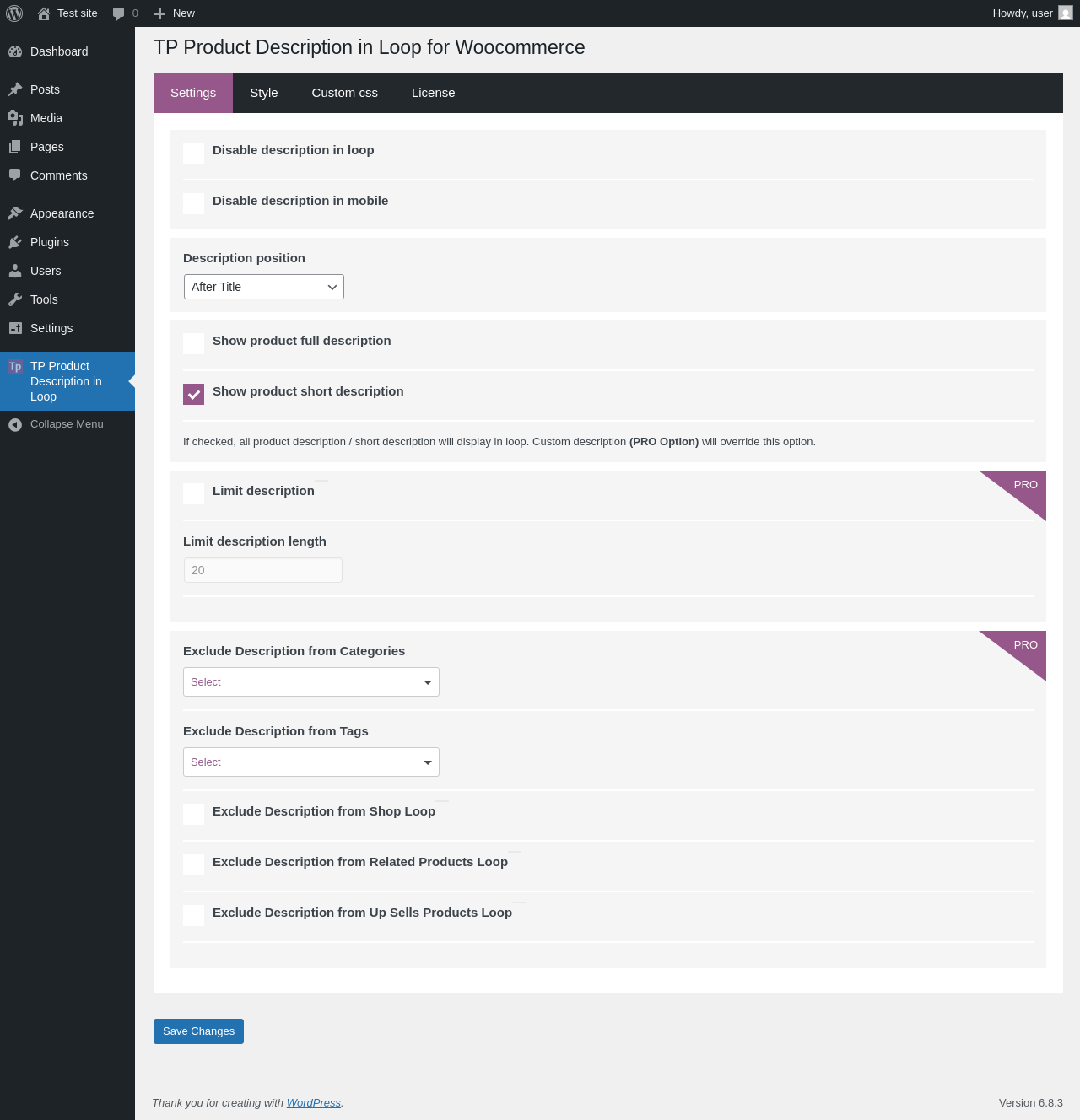Click the Settings sliders icon in sidebar

pos(15,328)
